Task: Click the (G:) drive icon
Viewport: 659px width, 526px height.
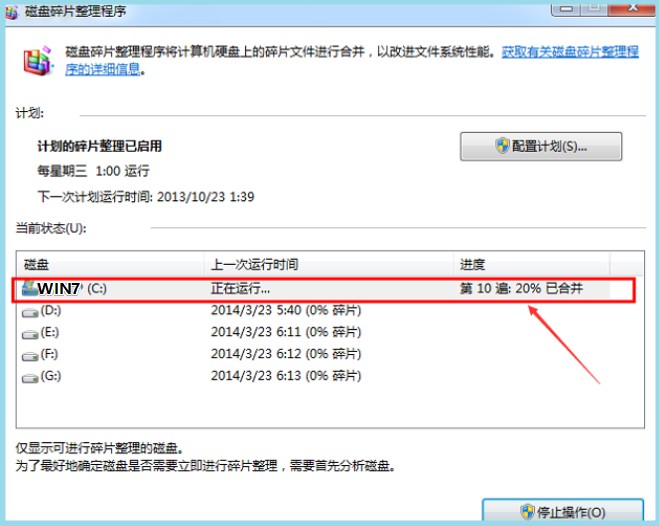Action: 30,378
